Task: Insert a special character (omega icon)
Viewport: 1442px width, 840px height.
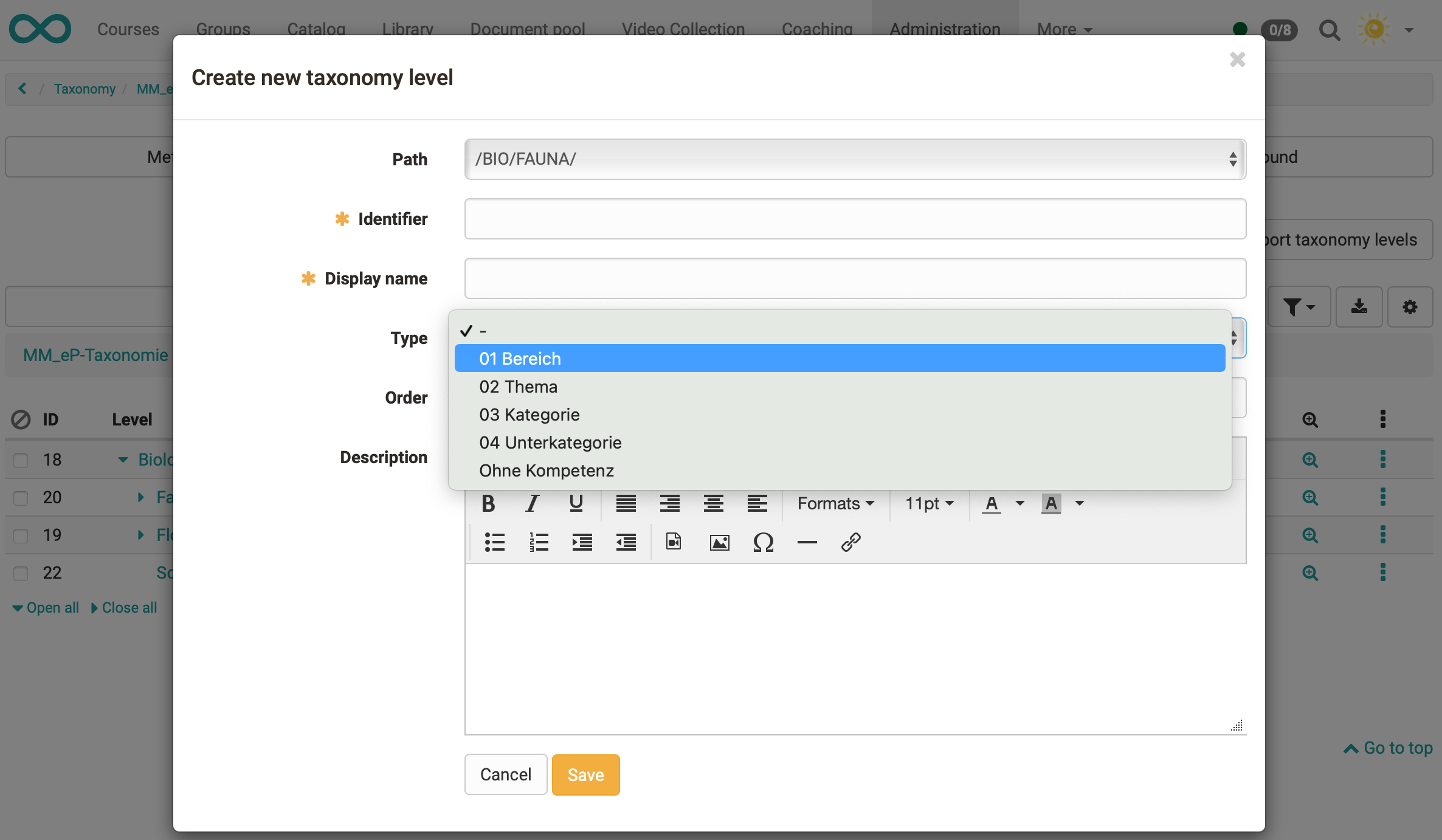Action: [764, 542]
